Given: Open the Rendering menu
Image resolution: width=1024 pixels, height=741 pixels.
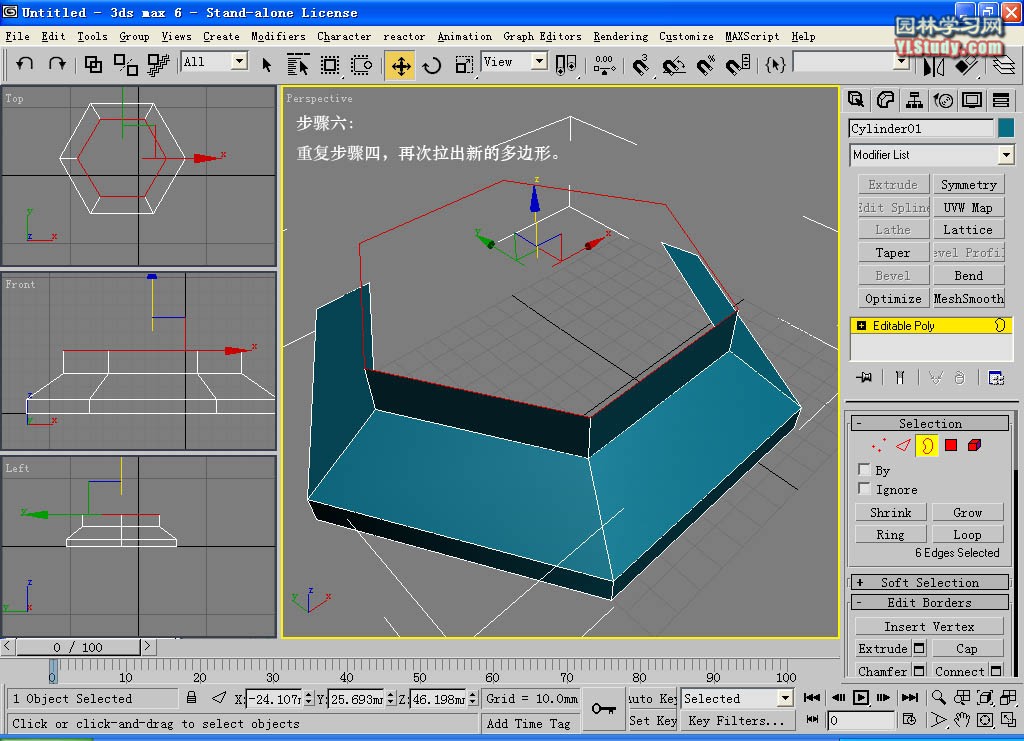Looking at the screenshot, I should [620, 37].
